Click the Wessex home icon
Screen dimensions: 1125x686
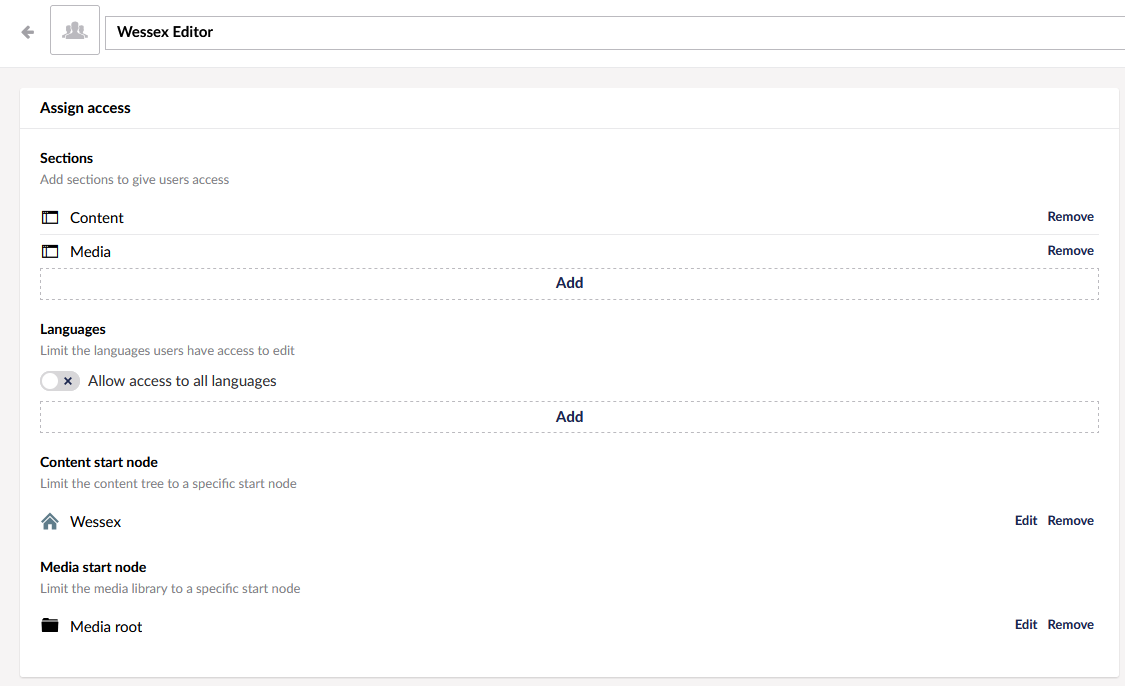pyautogui.click(x=50, y=521)
